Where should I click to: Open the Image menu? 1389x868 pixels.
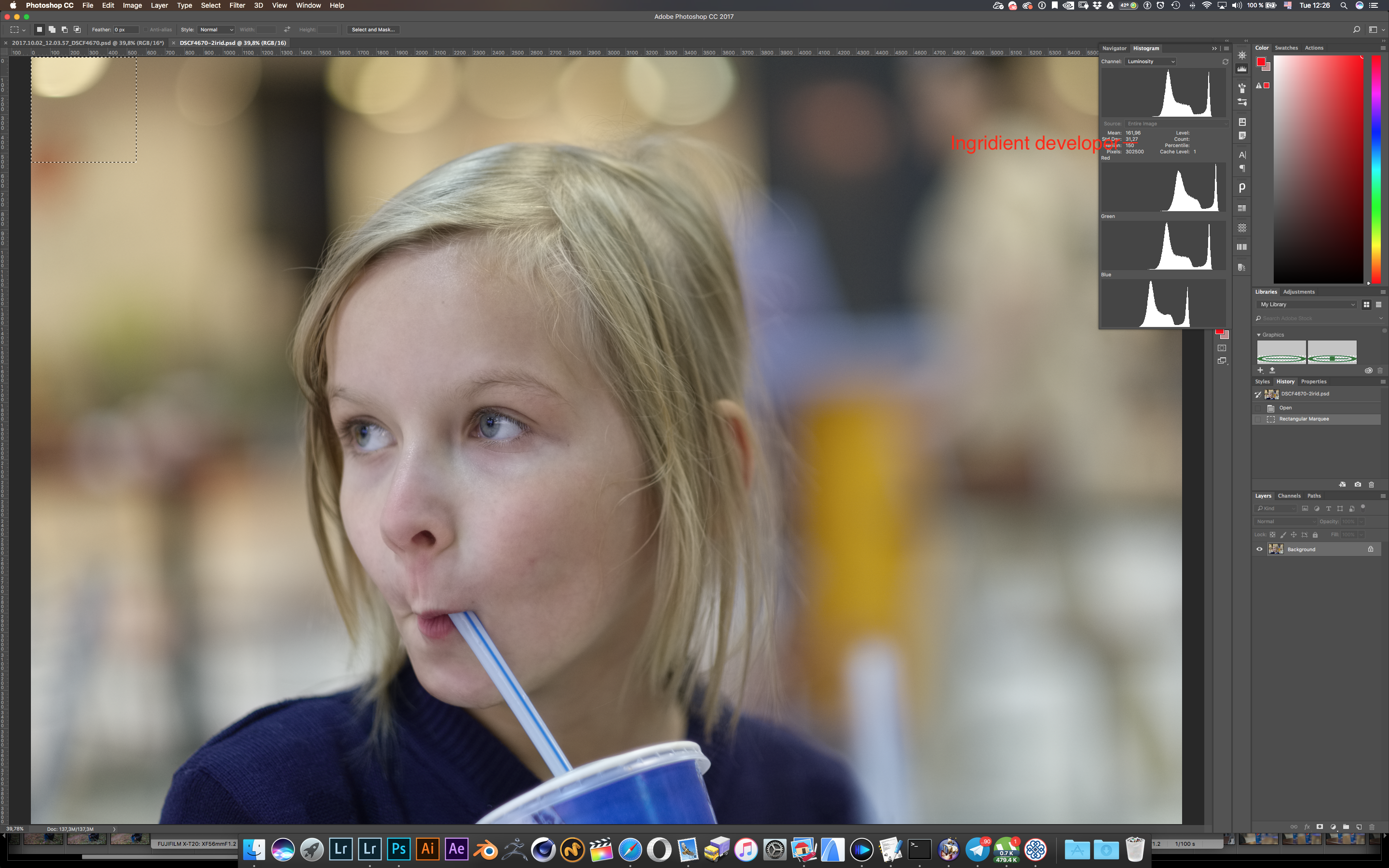(x=132, y=5)
